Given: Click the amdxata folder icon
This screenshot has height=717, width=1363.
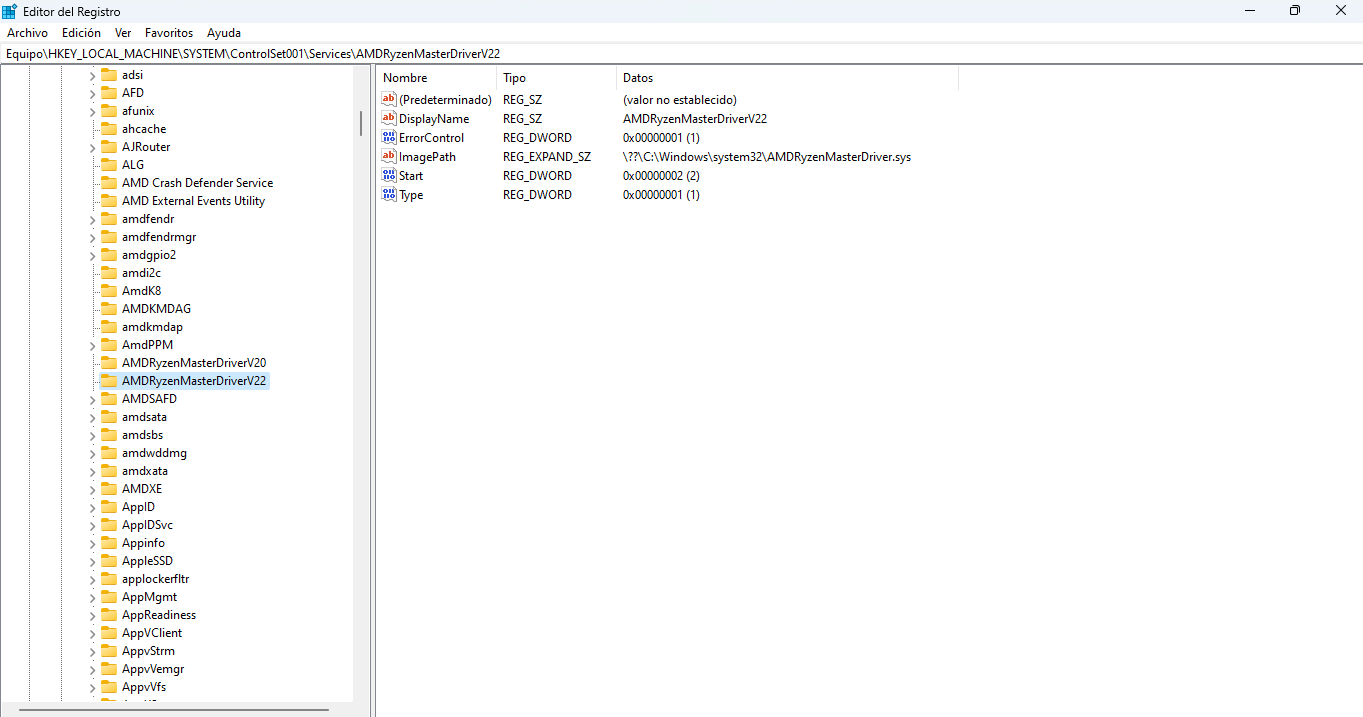Looking at the screenshot, I should 109,471.
